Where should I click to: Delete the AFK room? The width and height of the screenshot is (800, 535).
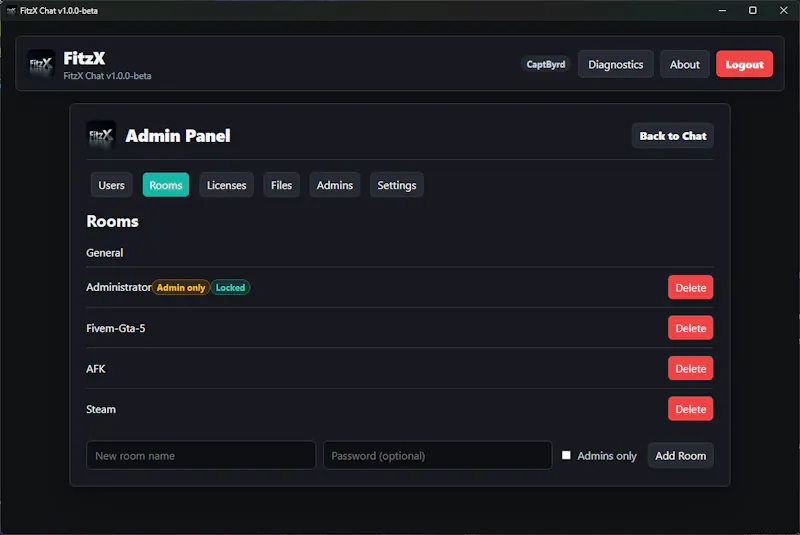691,369
